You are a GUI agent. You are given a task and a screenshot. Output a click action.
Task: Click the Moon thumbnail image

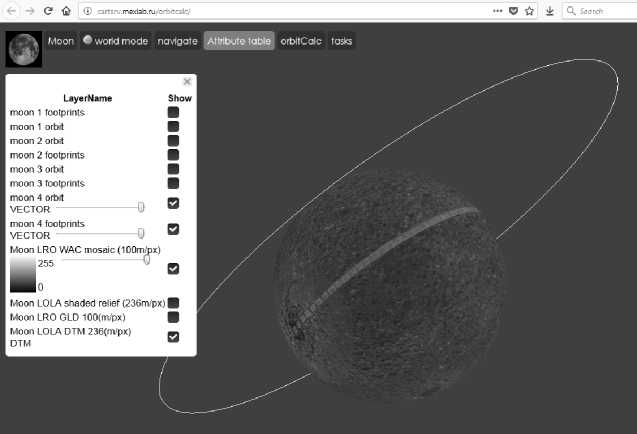click(24, 49)
